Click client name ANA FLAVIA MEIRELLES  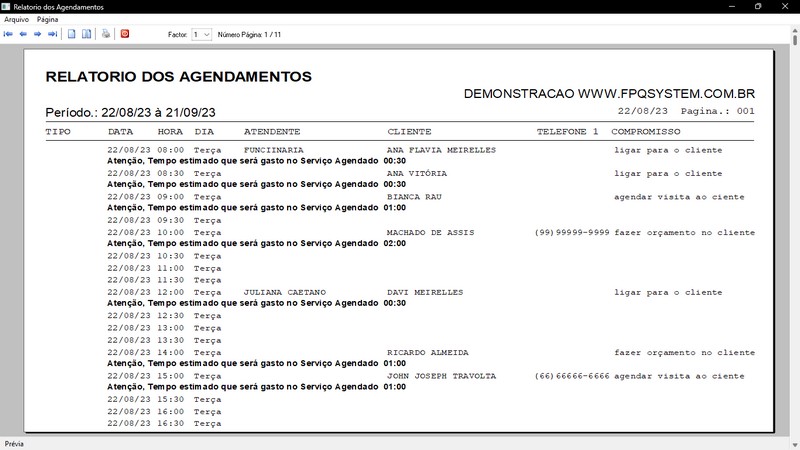441,150
